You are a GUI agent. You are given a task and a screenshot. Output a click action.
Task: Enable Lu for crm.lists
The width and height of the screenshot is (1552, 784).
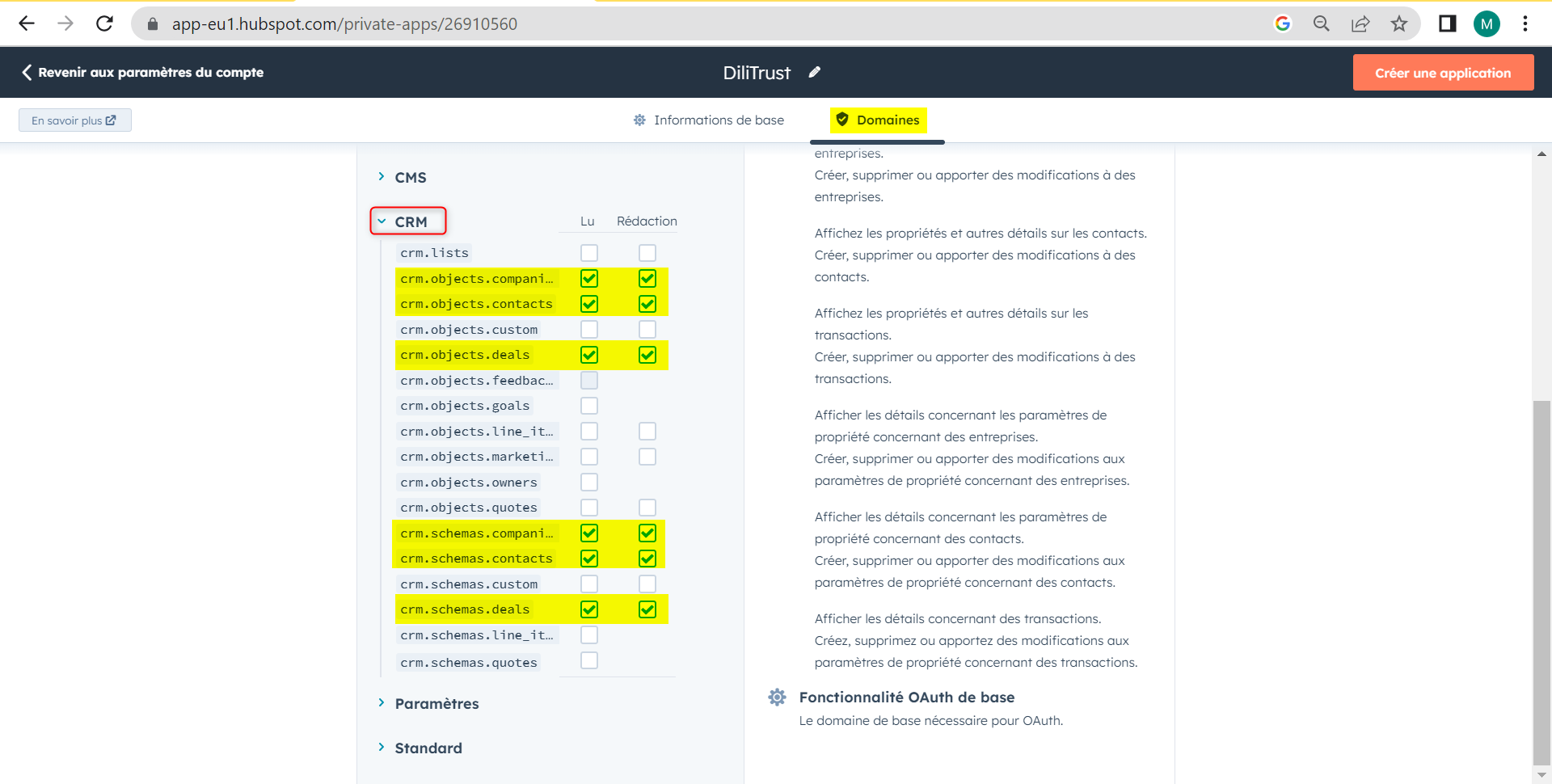(589, 253)
